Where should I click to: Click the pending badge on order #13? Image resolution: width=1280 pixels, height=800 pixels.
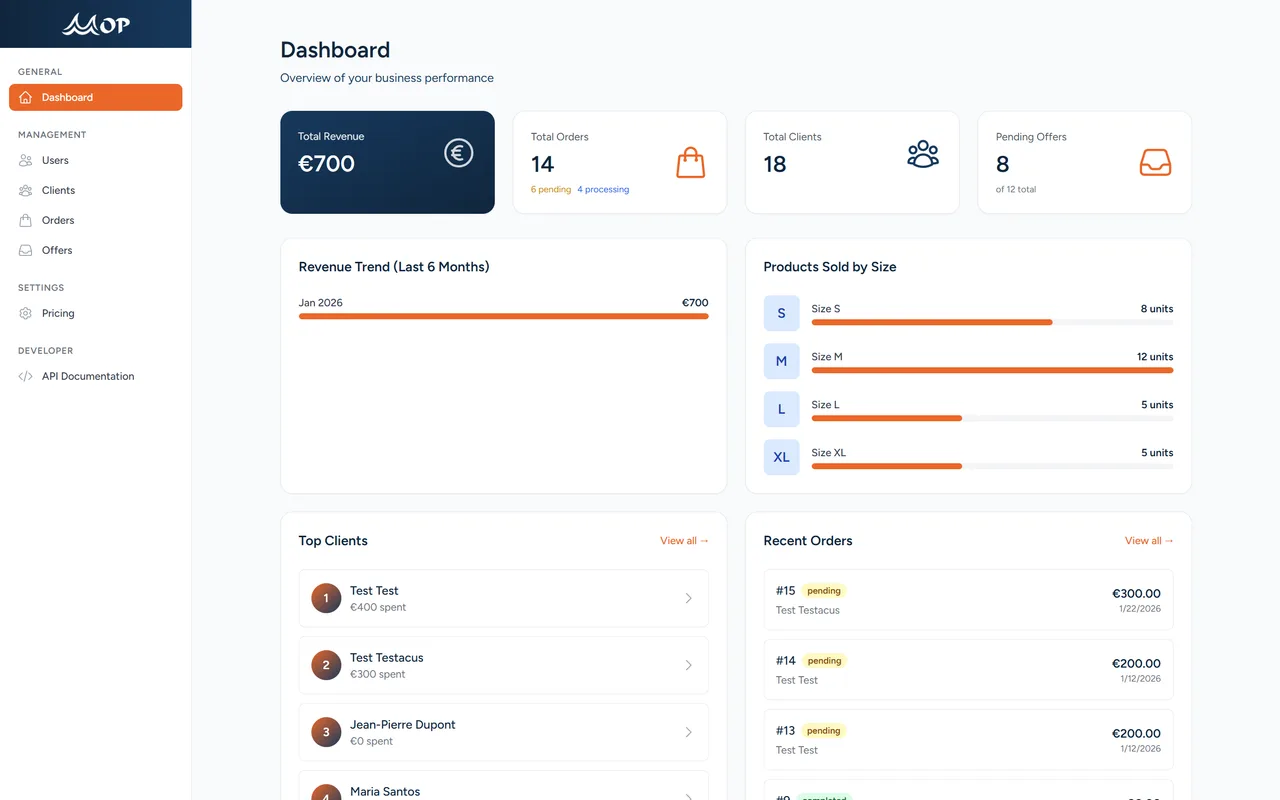pos(824,731)
